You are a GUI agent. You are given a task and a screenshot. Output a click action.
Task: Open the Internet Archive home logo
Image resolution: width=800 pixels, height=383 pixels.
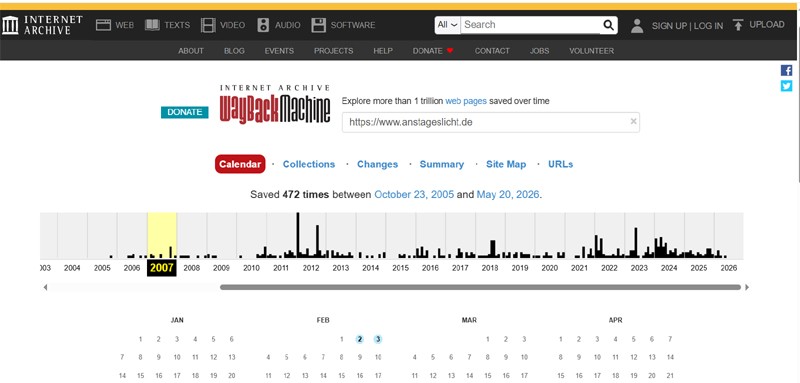[42, 25]
